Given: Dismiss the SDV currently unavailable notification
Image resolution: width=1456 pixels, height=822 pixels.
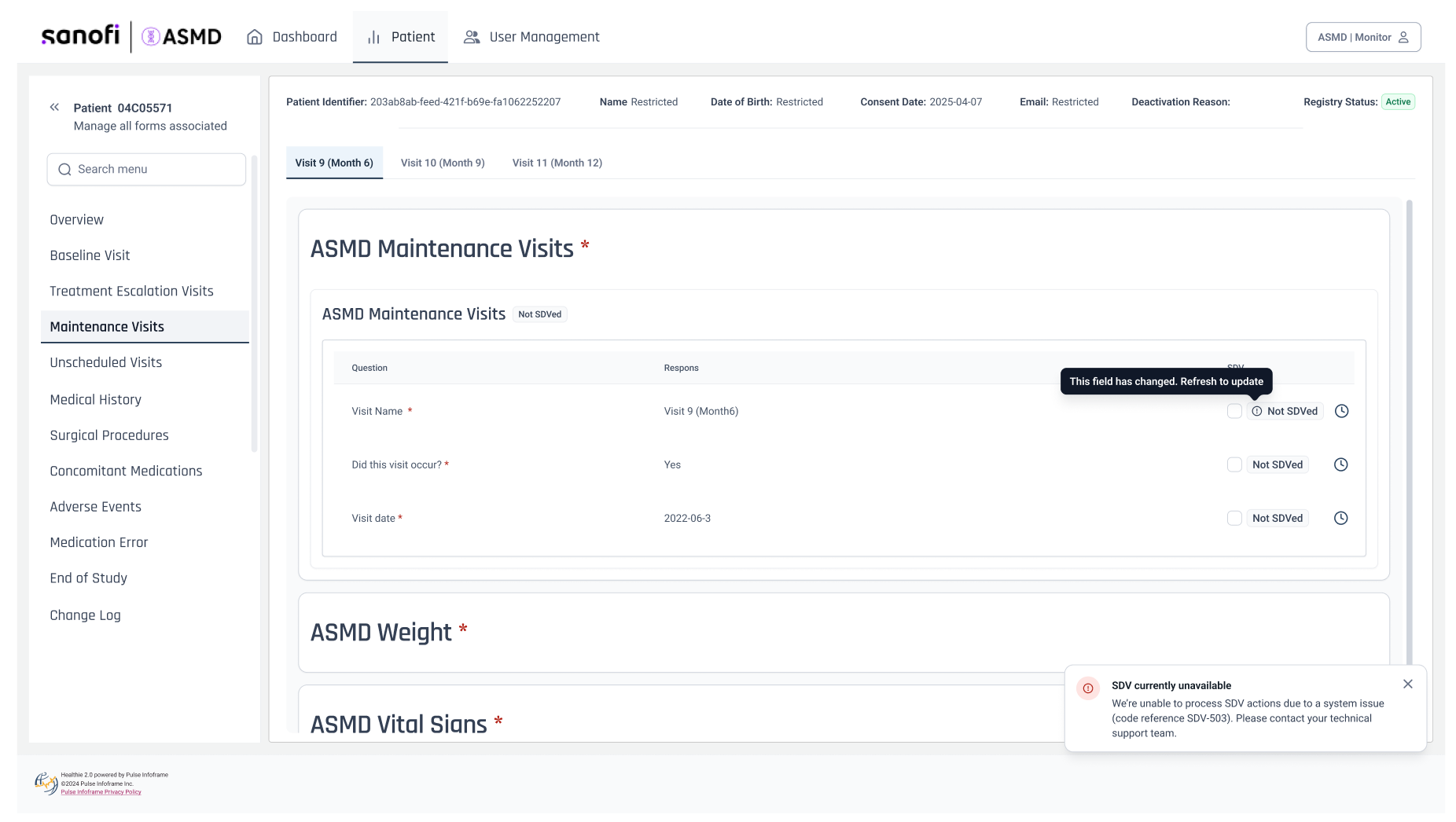Looking at the screenshot, I should point(1408,684).
